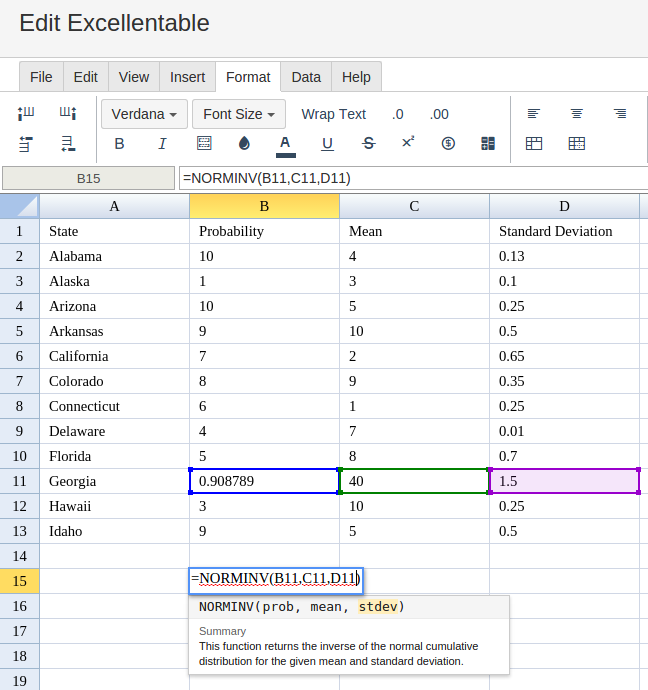The image size is (648, 690).
Task: Click the superscript icon
Action: (408, 143)
